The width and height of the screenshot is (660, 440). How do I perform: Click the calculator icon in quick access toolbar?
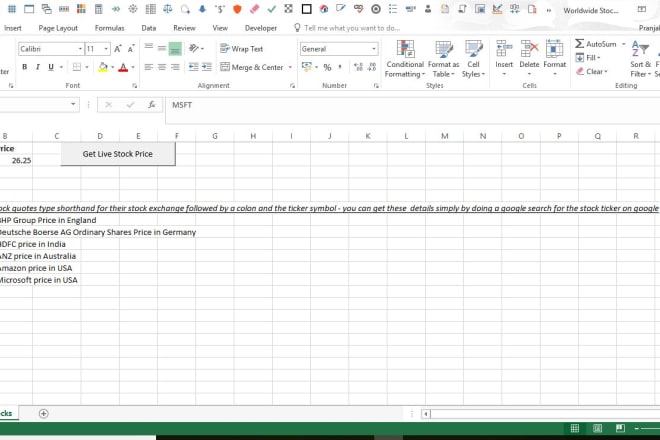98,9
